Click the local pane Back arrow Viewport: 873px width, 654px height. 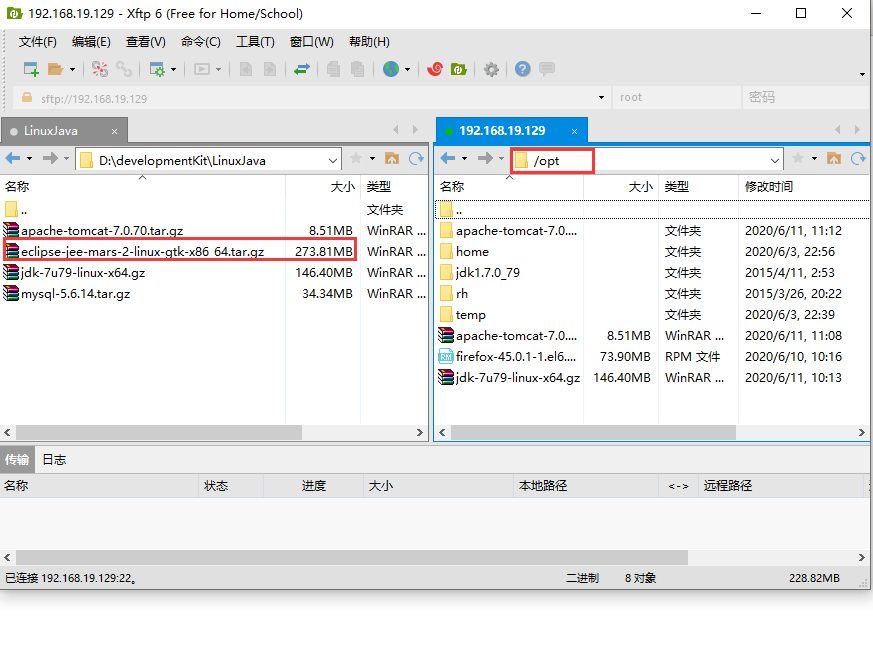pos(13,159)
